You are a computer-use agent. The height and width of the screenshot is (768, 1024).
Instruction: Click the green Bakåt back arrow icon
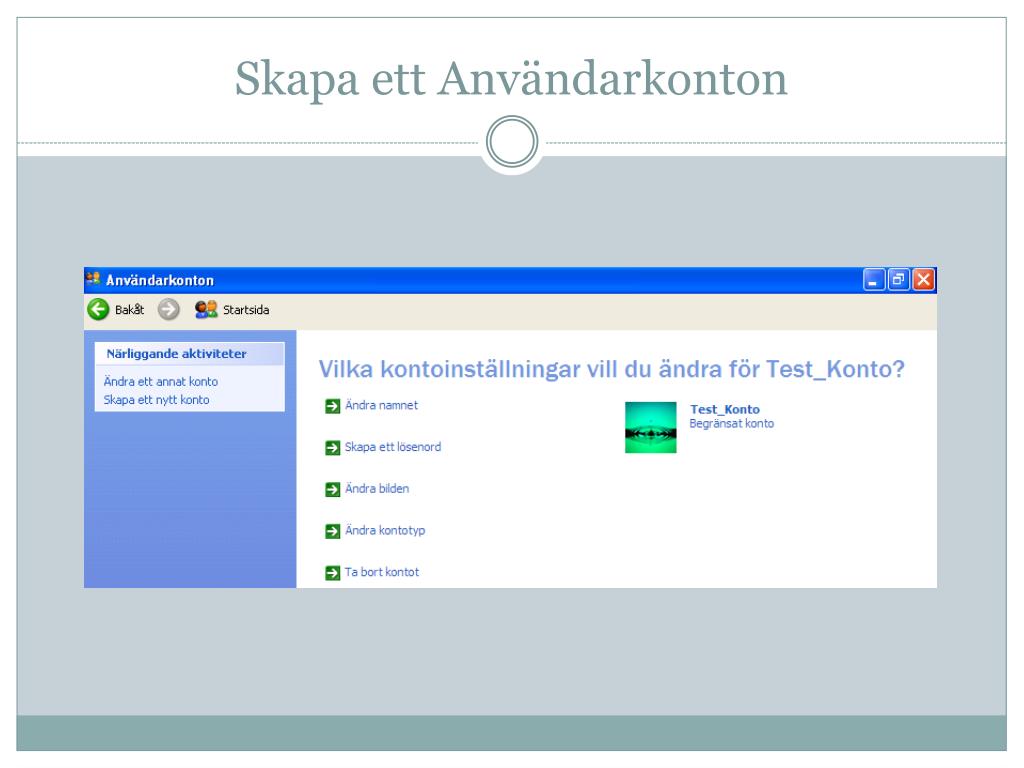pos(98,310)
